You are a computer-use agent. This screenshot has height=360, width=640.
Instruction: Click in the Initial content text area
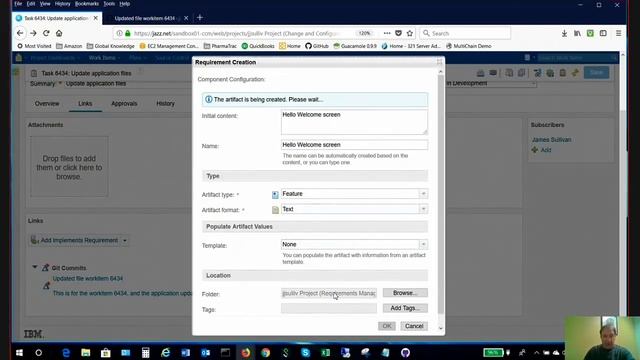point(354,122)
